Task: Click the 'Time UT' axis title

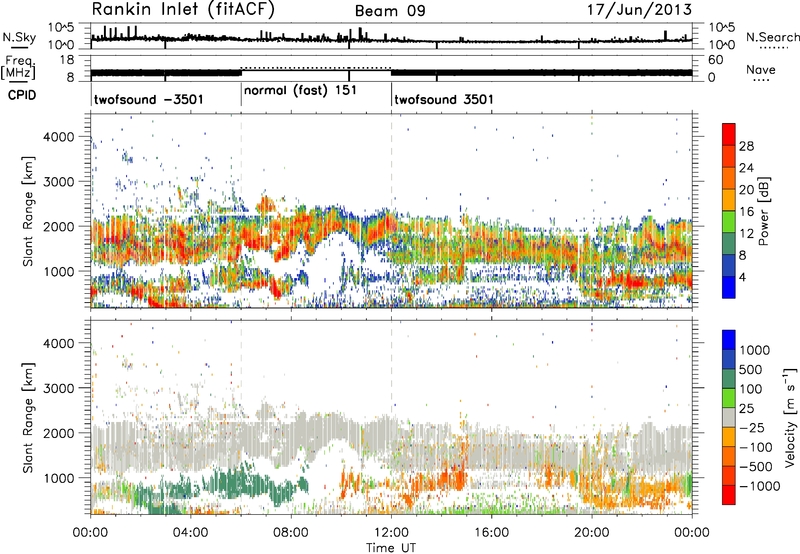Action: pyautogui.click(x=391, y=548)
